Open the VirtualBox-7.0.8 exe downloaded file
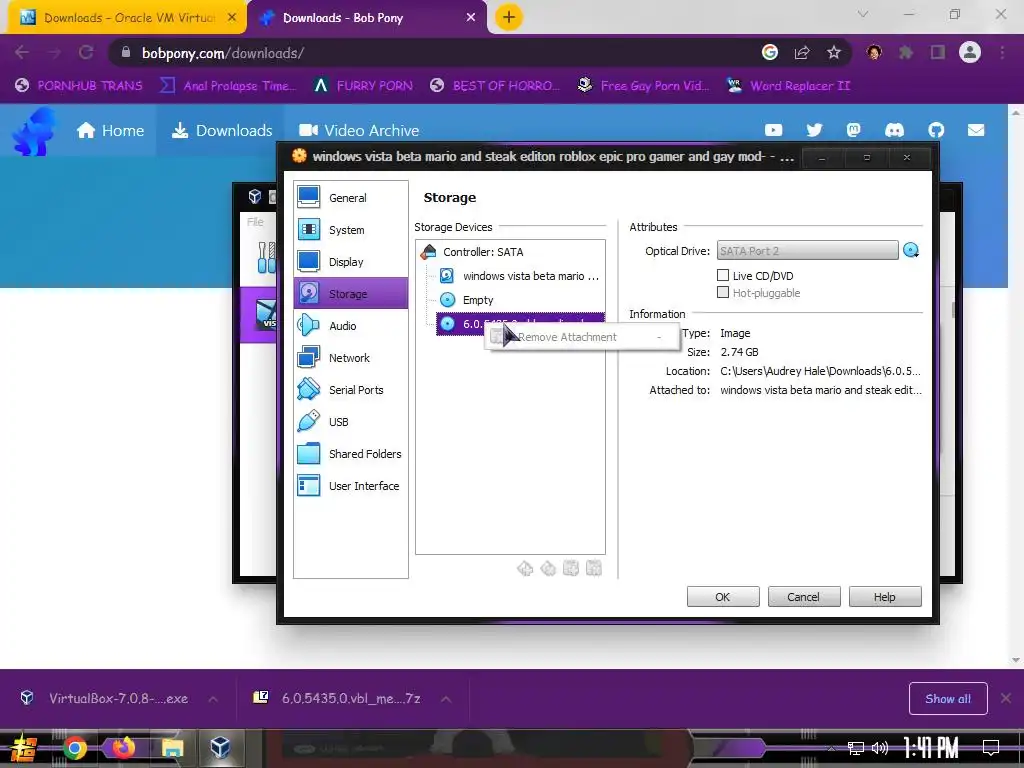The image size is (1024, 768). click(106, 699)
